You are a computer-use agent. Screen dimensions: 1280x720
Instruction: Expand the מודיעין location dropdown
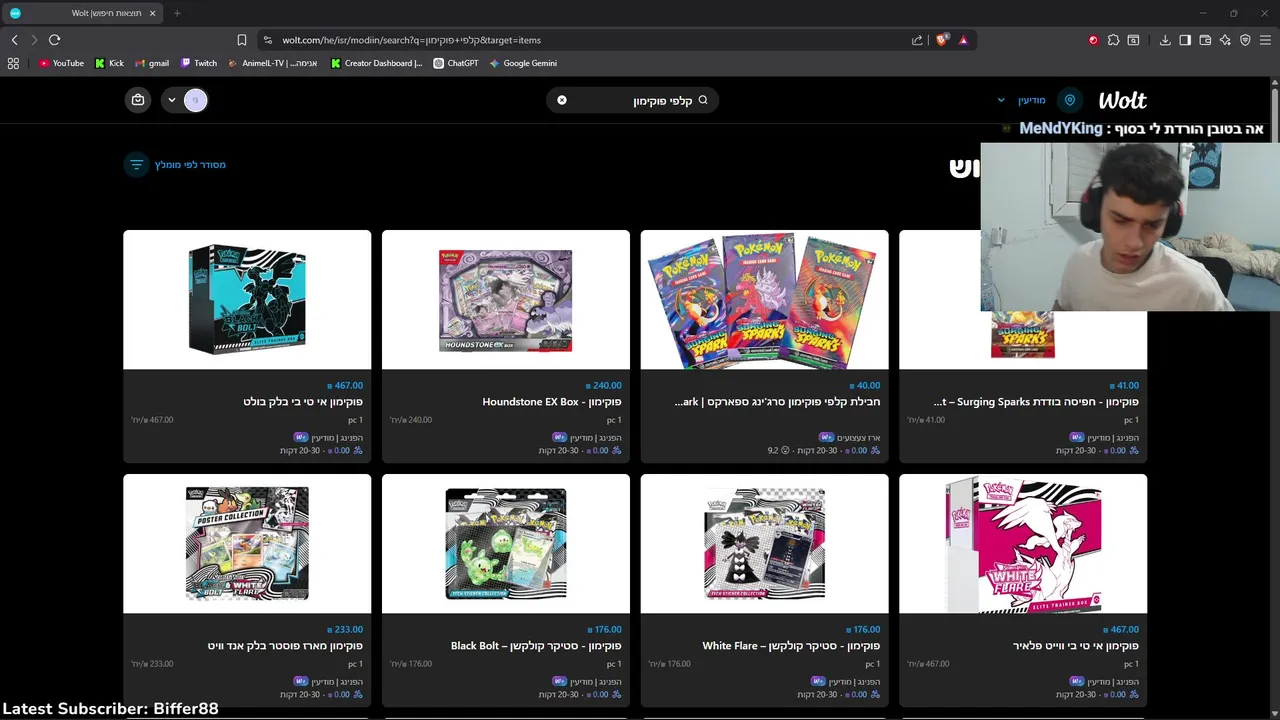(x=1001, y=100)
